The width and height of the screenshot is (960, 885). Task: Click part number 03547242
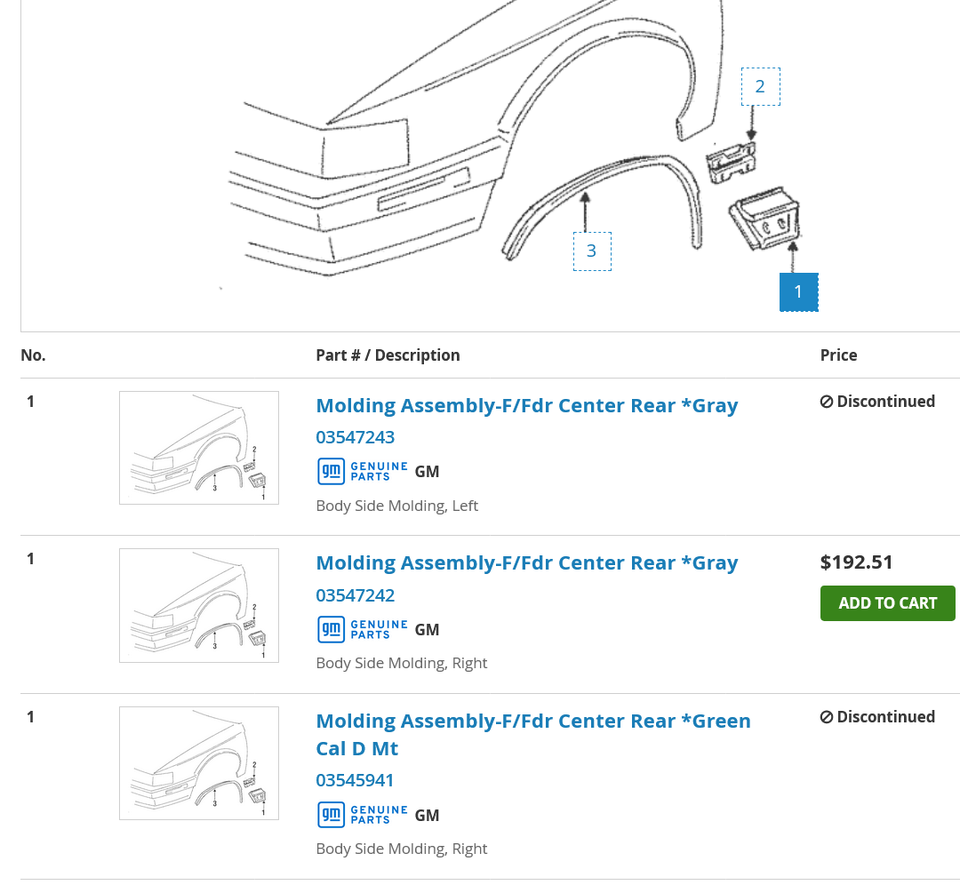tap(355, 595)
